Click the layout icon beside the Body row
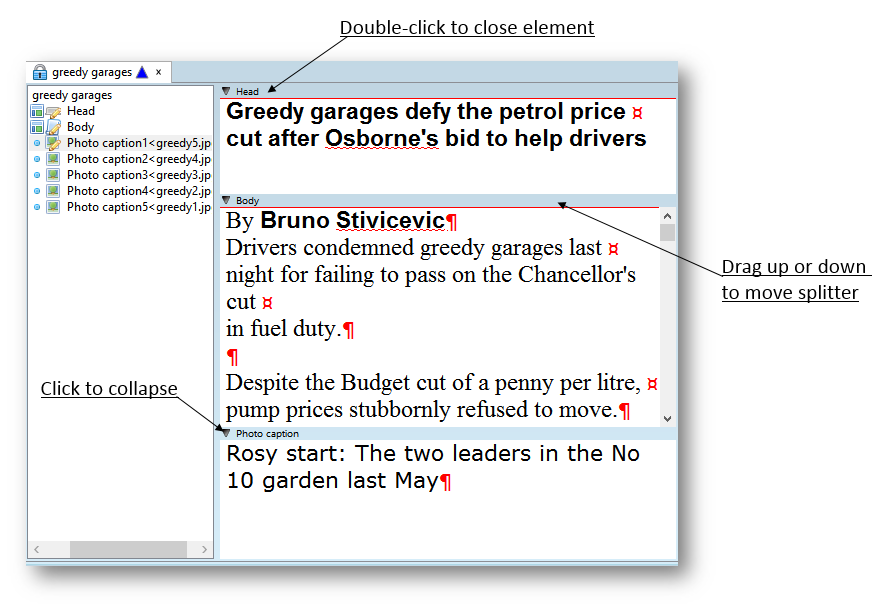This screenshot has width=886, height=605. coord(37,127)
